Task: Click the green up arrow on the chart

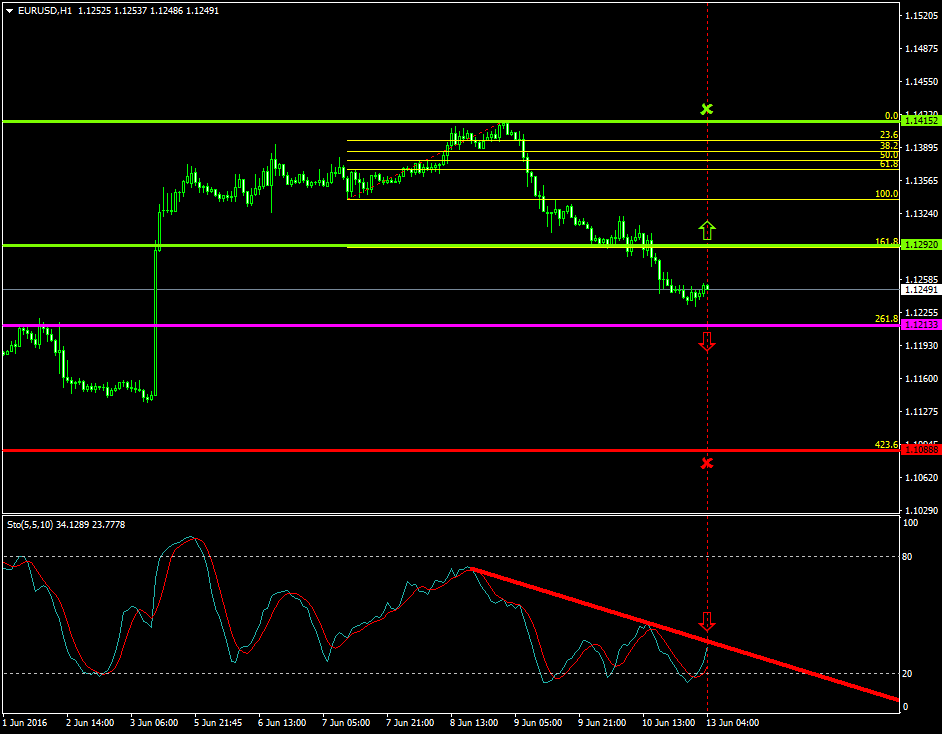Action: point(707,230)
